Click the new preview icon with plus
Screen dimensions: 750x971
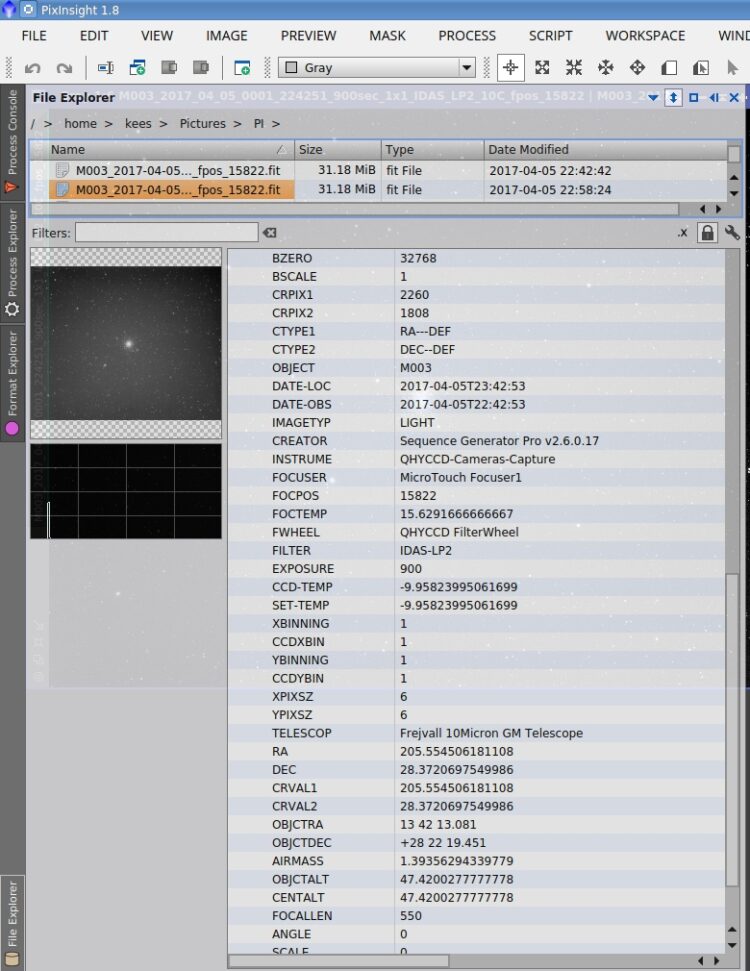tap(242, 67)
